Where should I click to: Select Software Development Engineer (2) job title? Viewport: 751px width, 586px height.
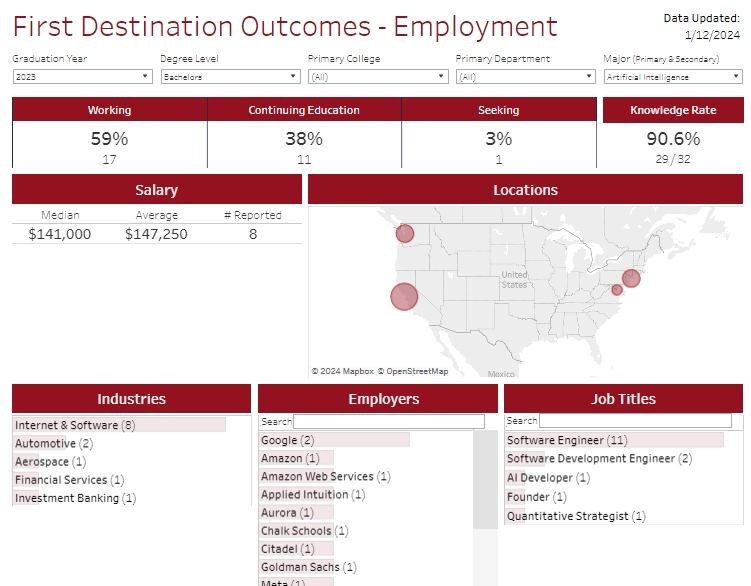(x=599, y=459)
